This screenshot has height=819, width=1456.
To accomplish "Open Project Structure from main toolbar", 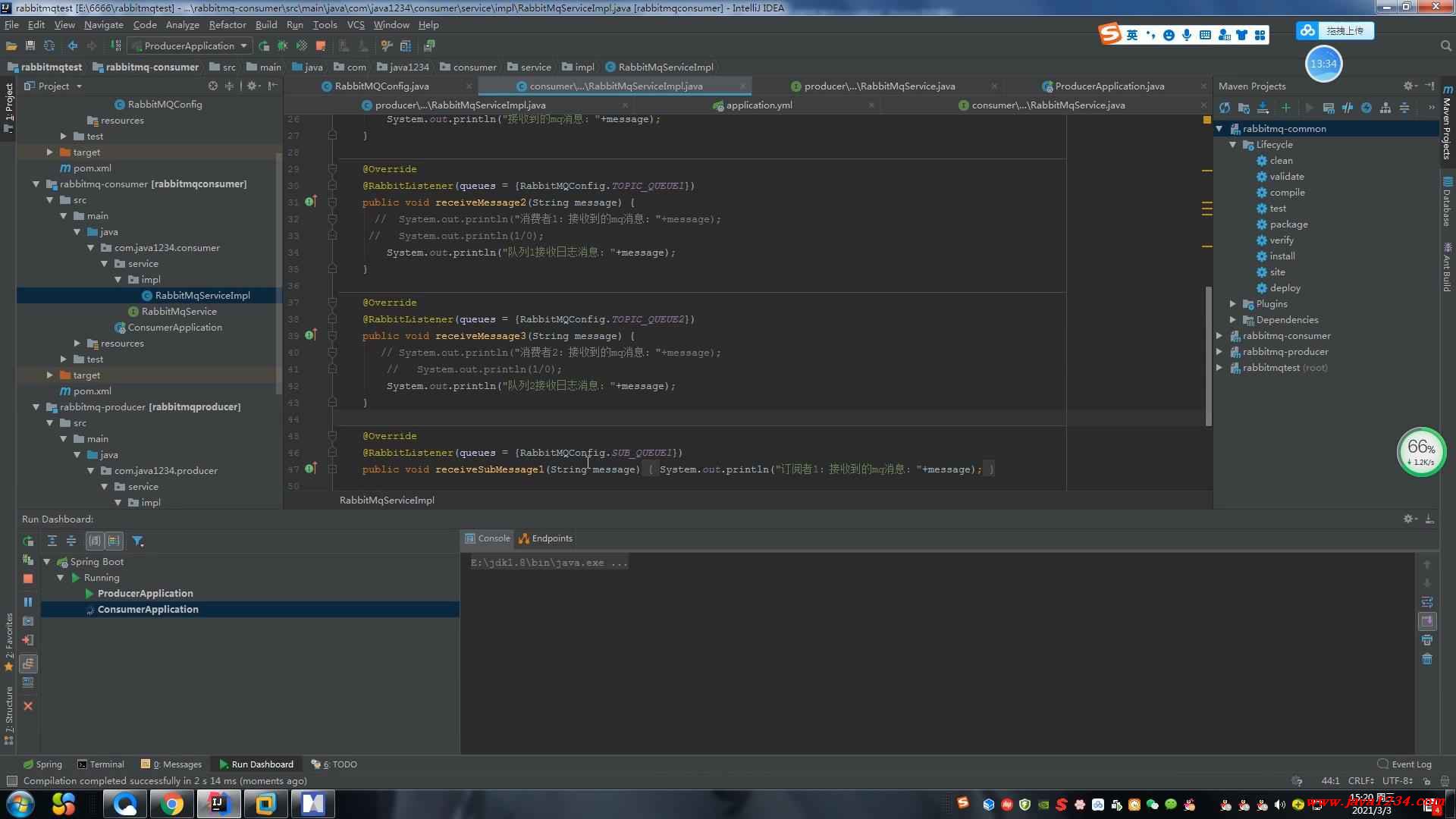I will (406, 45).
